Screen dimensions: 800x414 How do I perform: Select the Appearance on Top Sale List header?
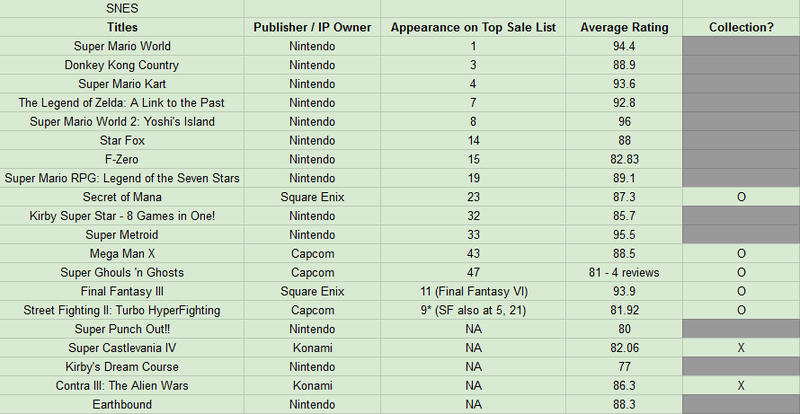(473, 27)
